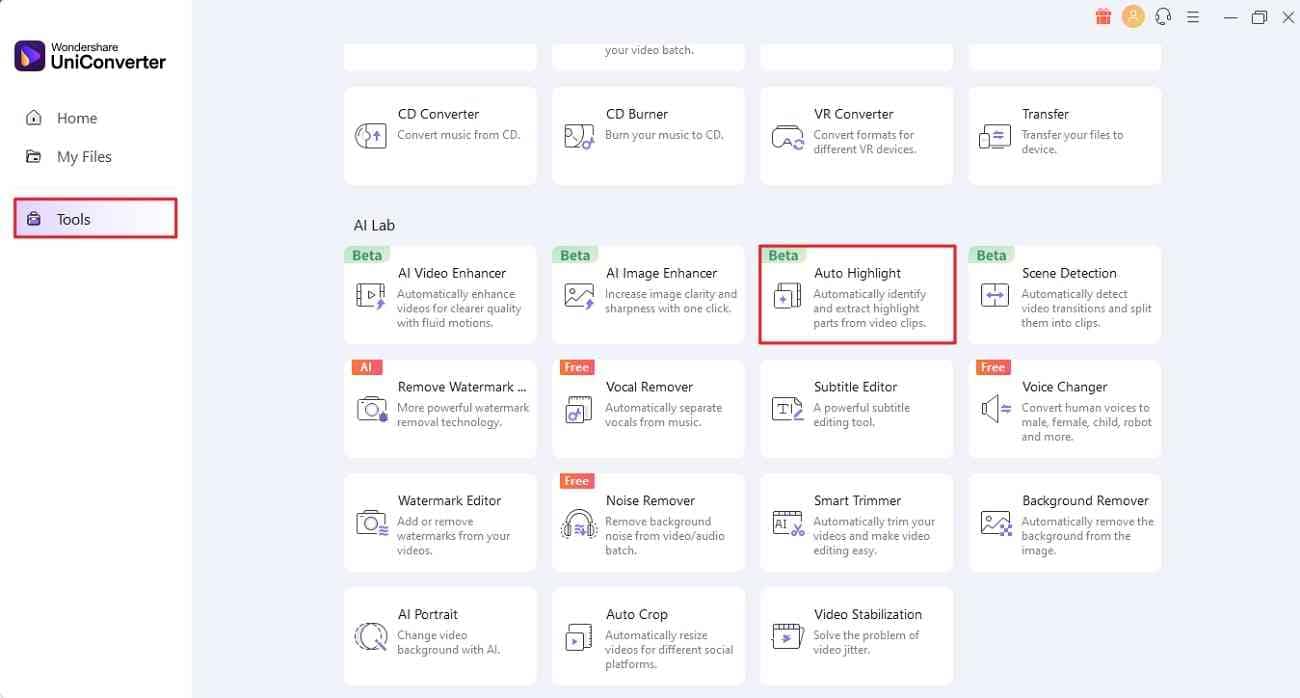Click "Convert music from CD." description
The image size is (1300, 698).
pyautogui.click(x=459, y=135)
